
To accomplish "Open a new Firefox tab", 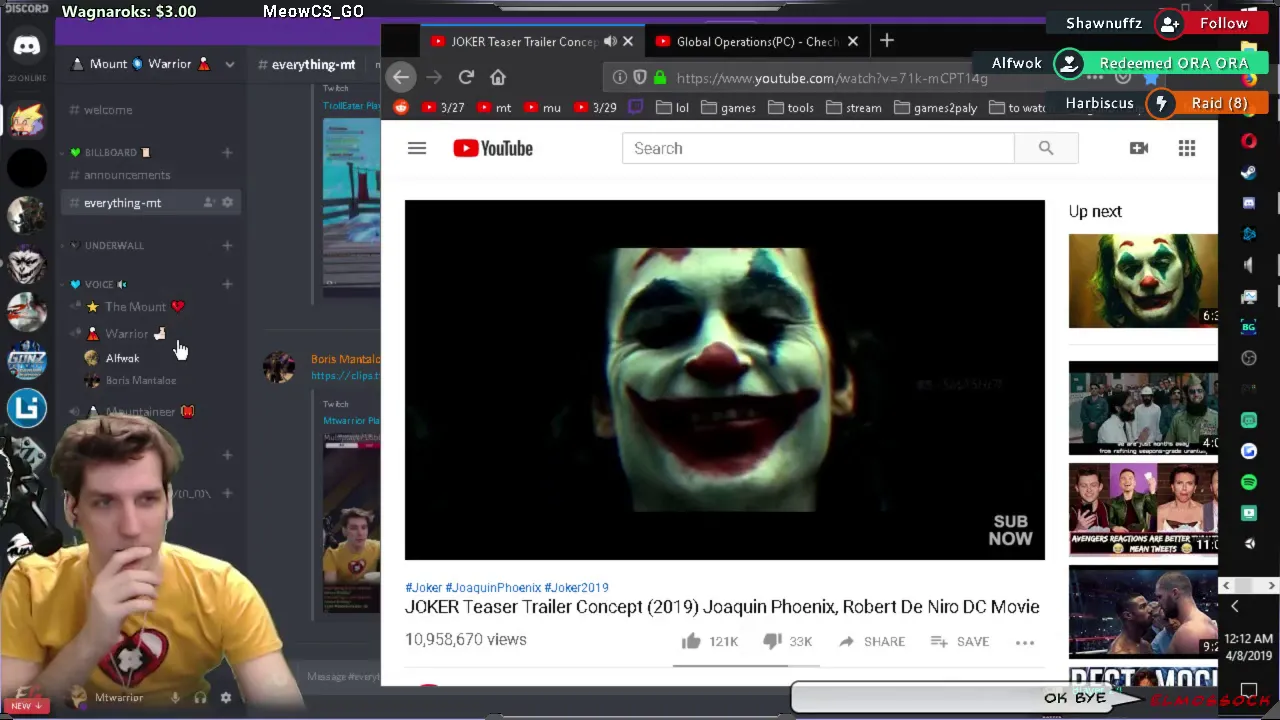I will pos(887,41).
